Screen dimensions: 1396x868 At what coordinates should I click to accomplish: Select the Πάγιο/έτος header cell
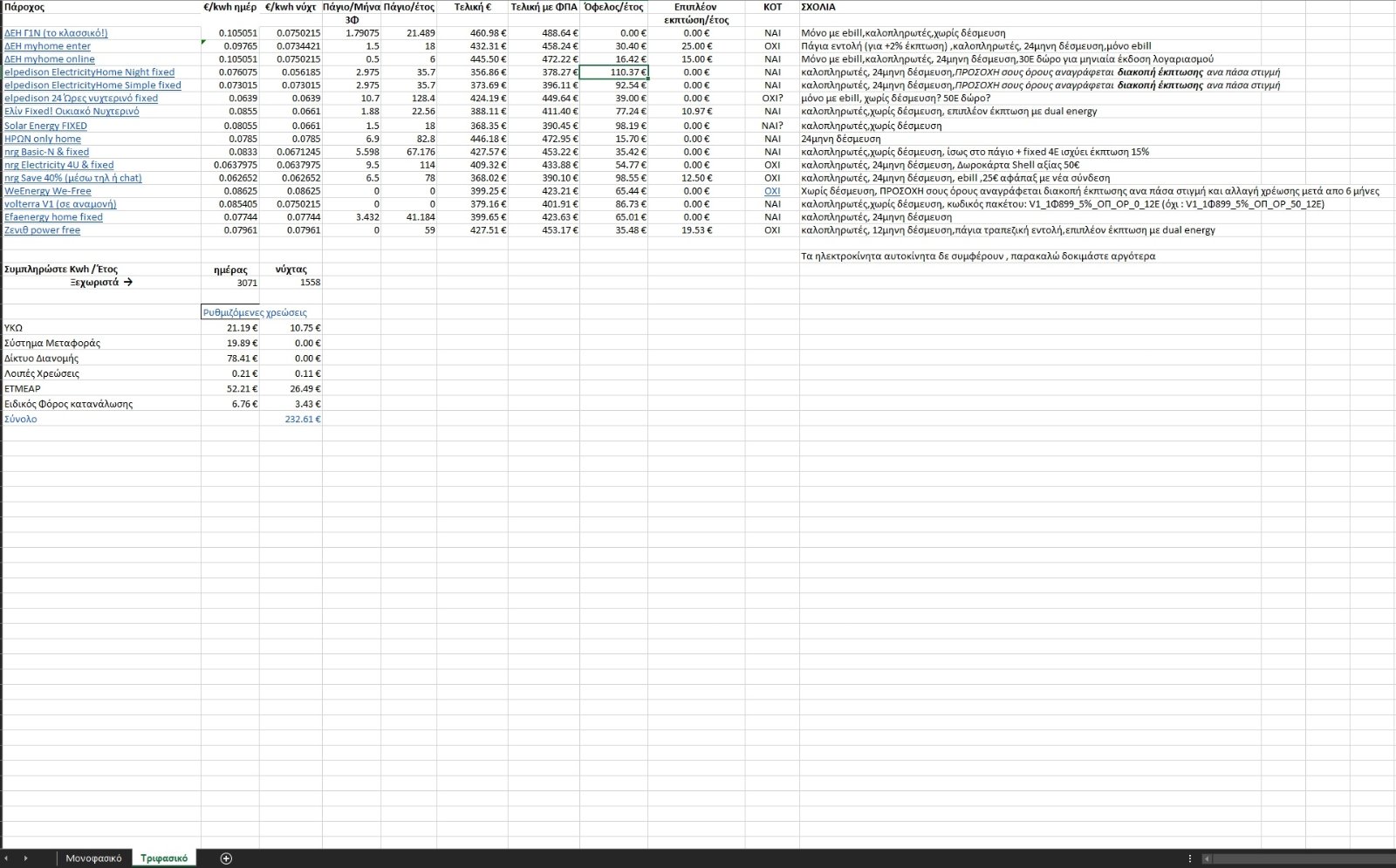[x=408, y=7]
